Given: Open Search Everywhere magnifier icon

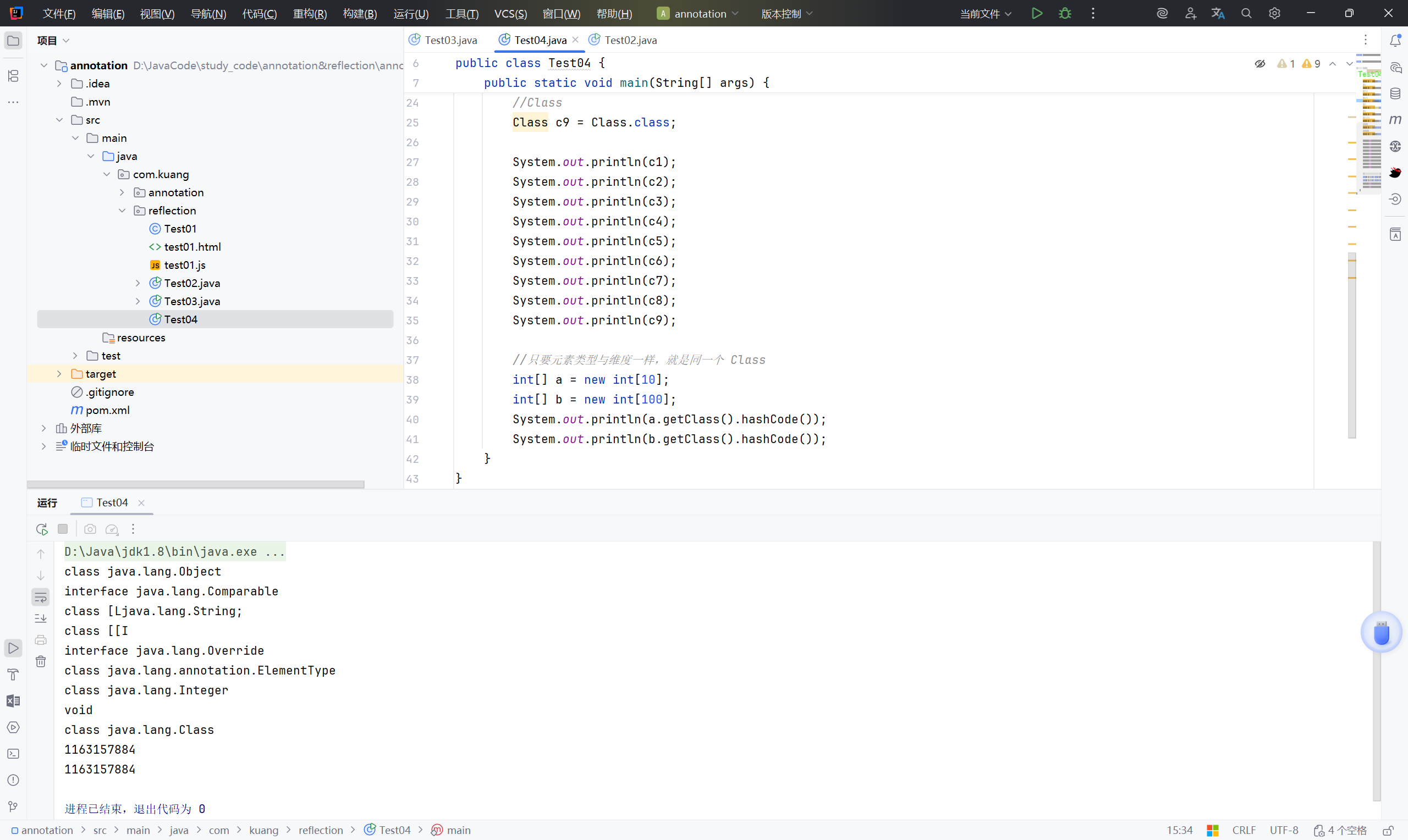Looking at the screenshot, I should [1246, 14].
